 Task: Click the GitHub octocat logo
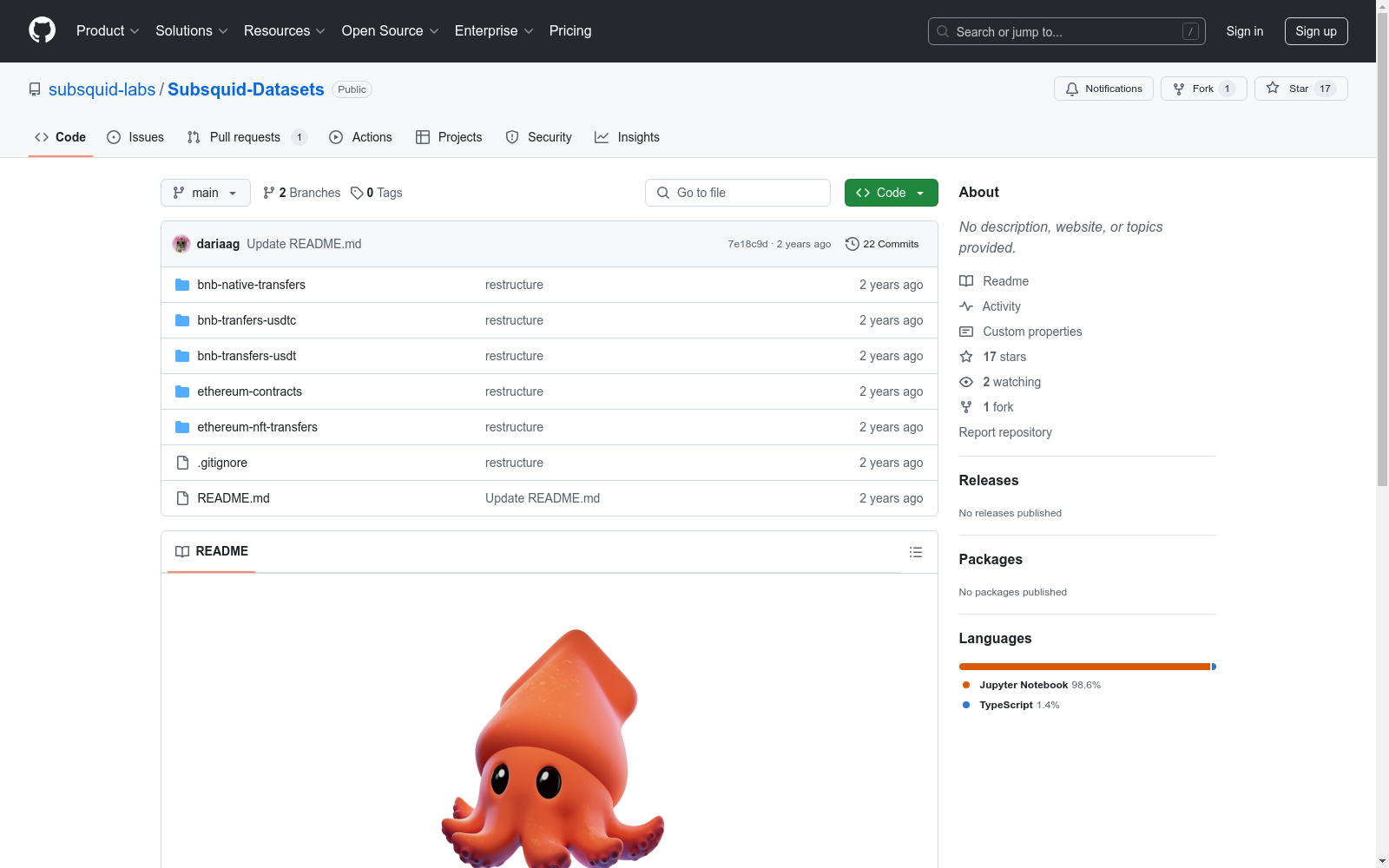42,30
